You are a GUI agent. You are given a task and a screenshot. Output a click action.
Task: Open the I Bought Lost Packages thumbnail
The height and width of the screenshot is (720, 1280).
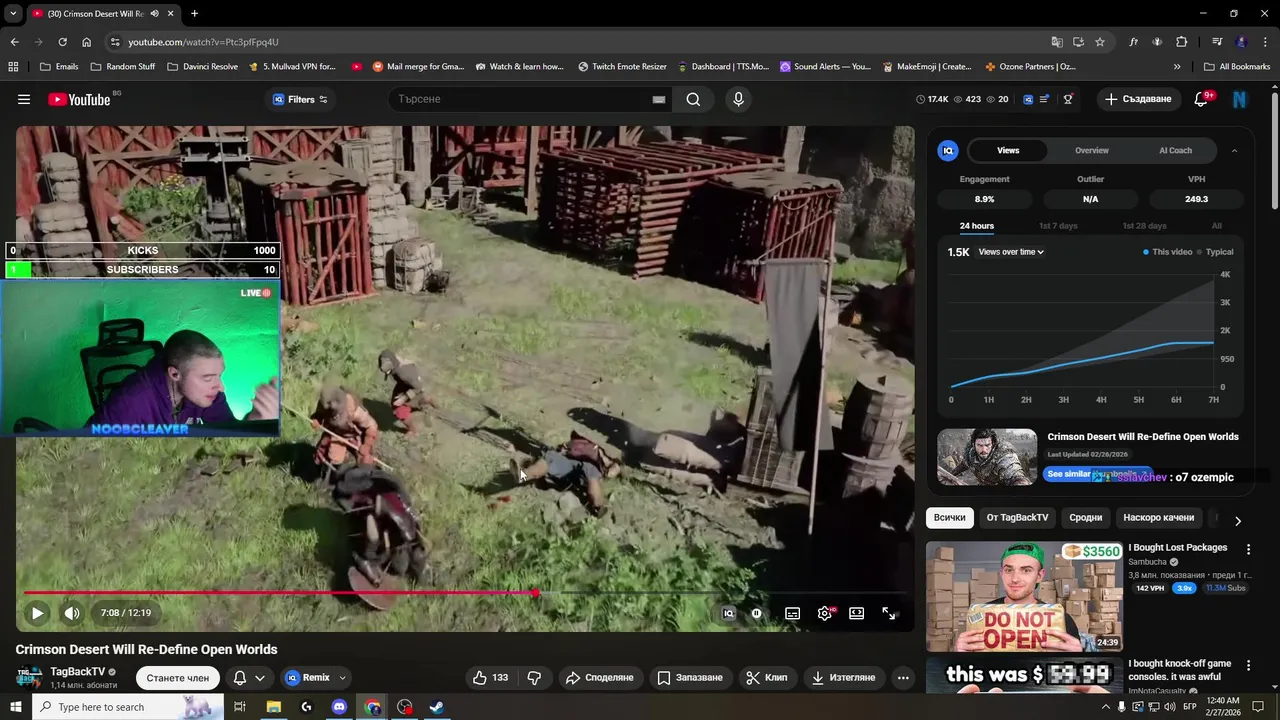[x=1024, y=597]
